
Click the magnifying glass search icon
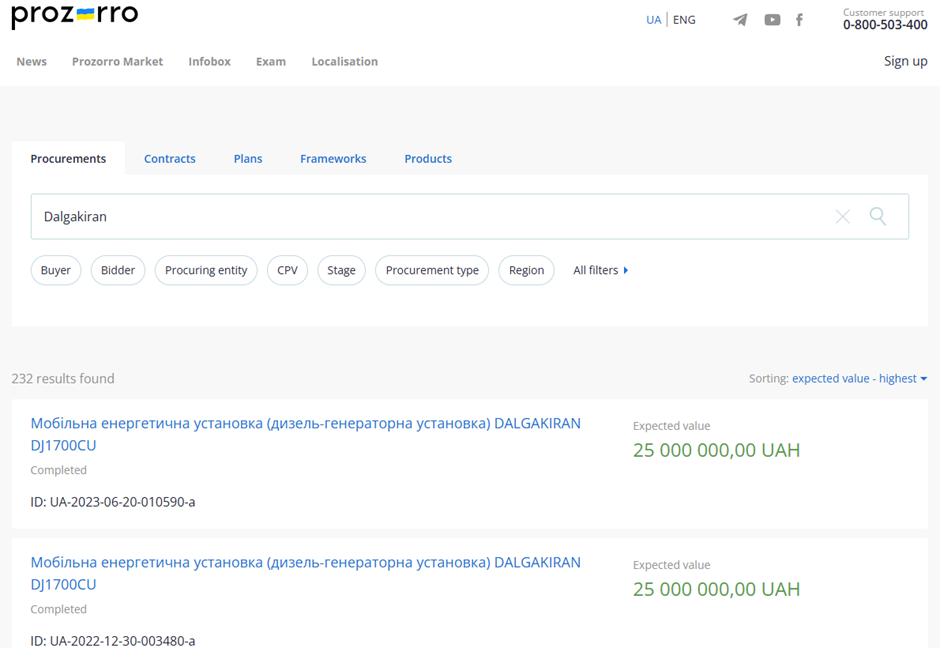pos(878,216)
